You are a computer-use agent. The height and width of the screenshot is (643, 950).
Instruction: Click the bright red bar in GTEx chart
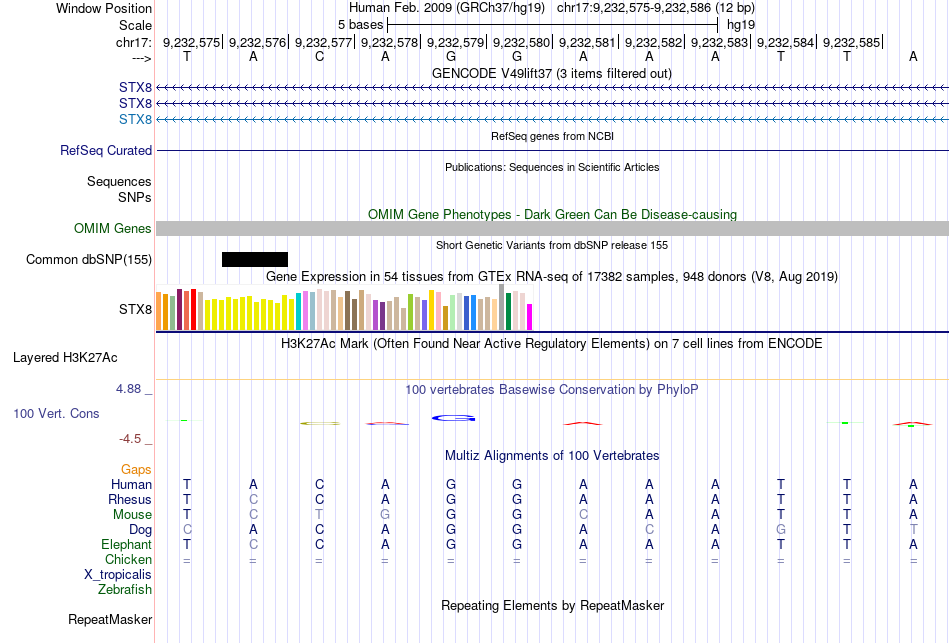tap(193, 310)
